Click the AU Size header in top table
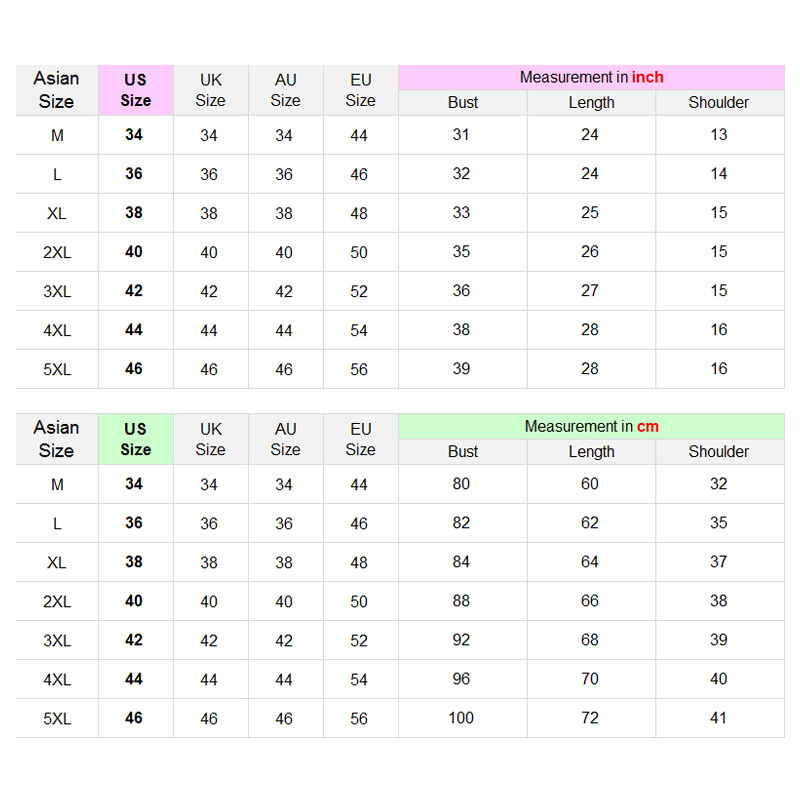Screen dimensions: 800x800 pos(286,90)
